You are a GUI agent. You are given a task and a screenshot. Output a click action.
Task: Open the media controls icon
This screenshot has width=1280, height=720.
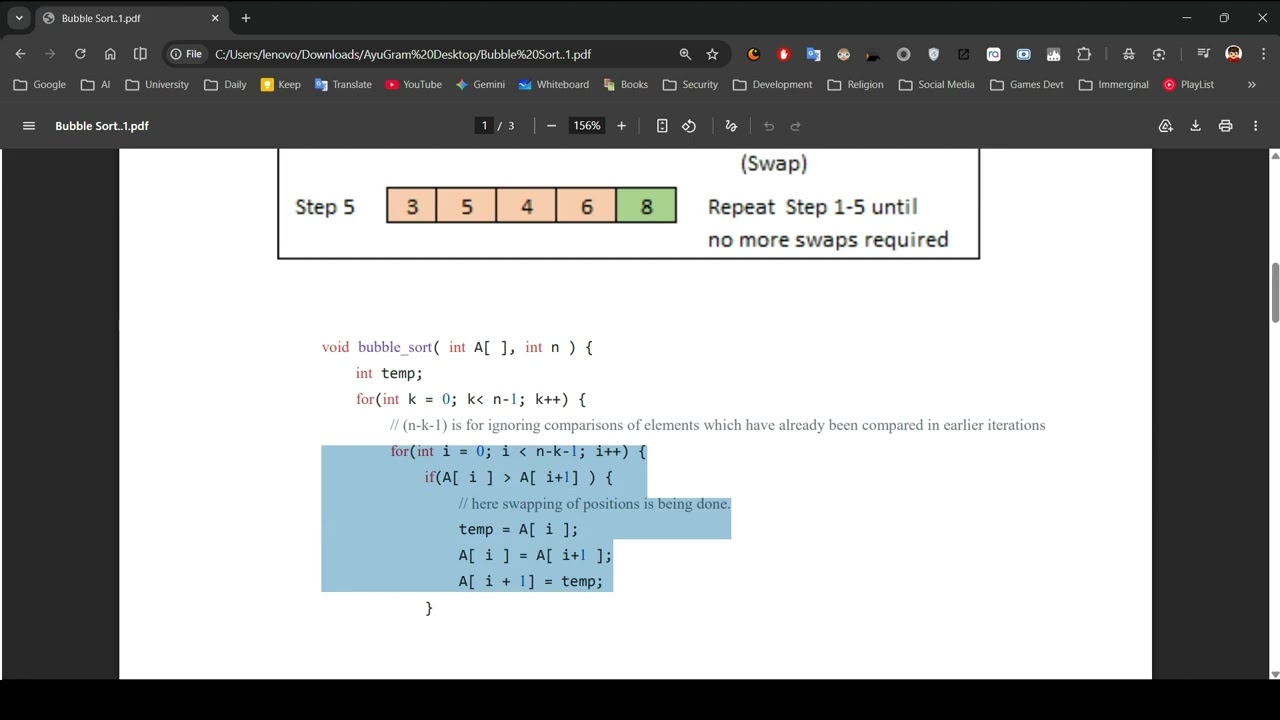[1203, 54]
